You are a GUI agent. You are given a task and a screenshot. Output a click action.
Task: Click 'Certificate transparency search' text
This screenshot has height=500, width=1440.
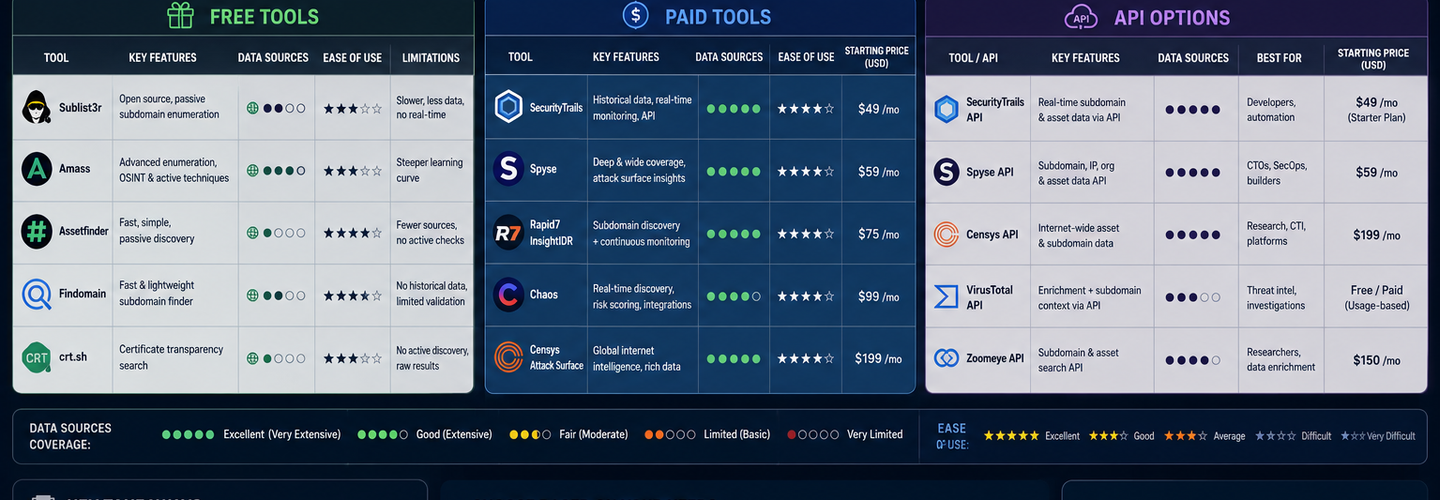(x=171, y=357)
